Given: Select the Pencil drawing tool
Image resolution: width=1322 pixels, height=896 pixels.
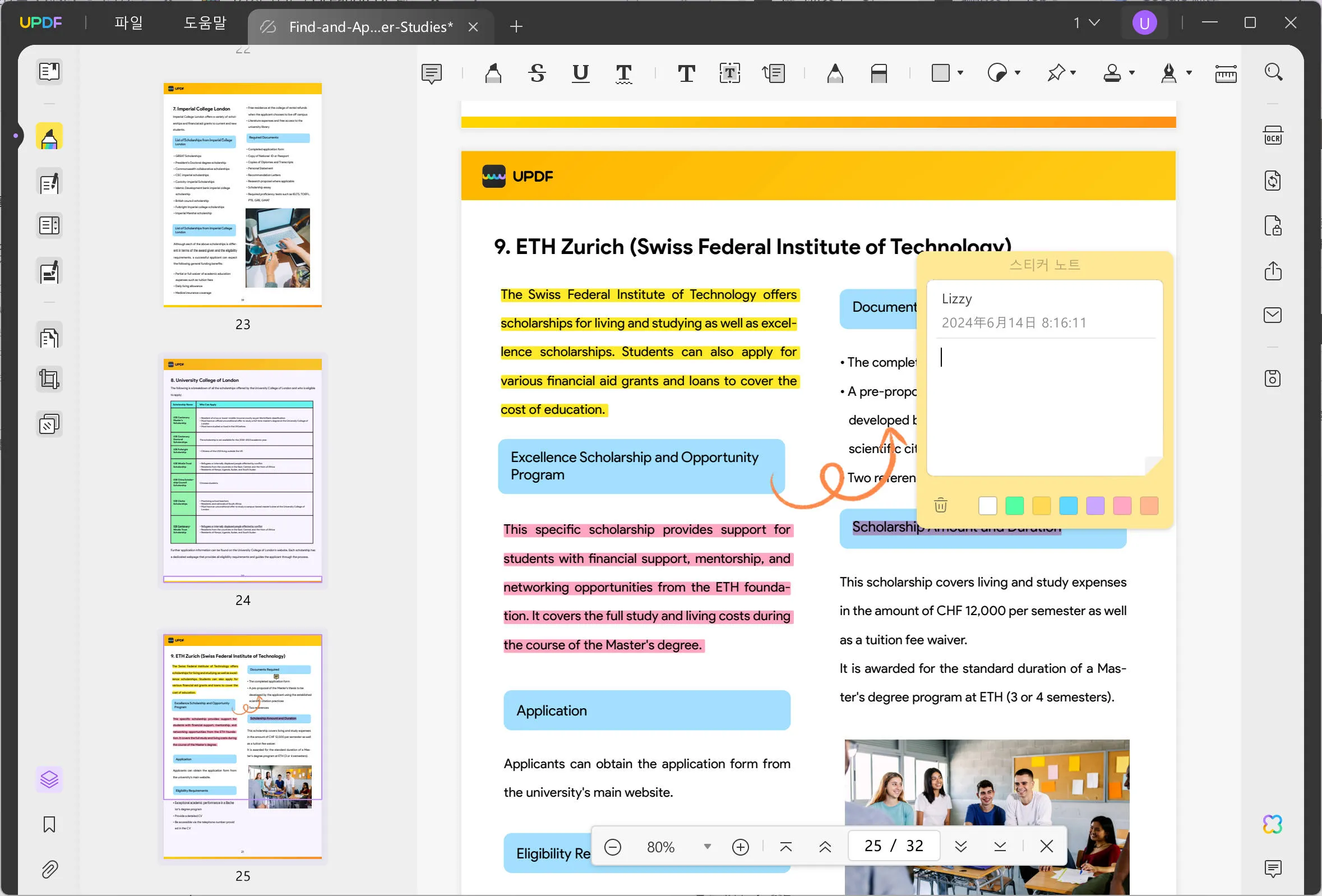Looking at the screenshot, I should [835, 73].
